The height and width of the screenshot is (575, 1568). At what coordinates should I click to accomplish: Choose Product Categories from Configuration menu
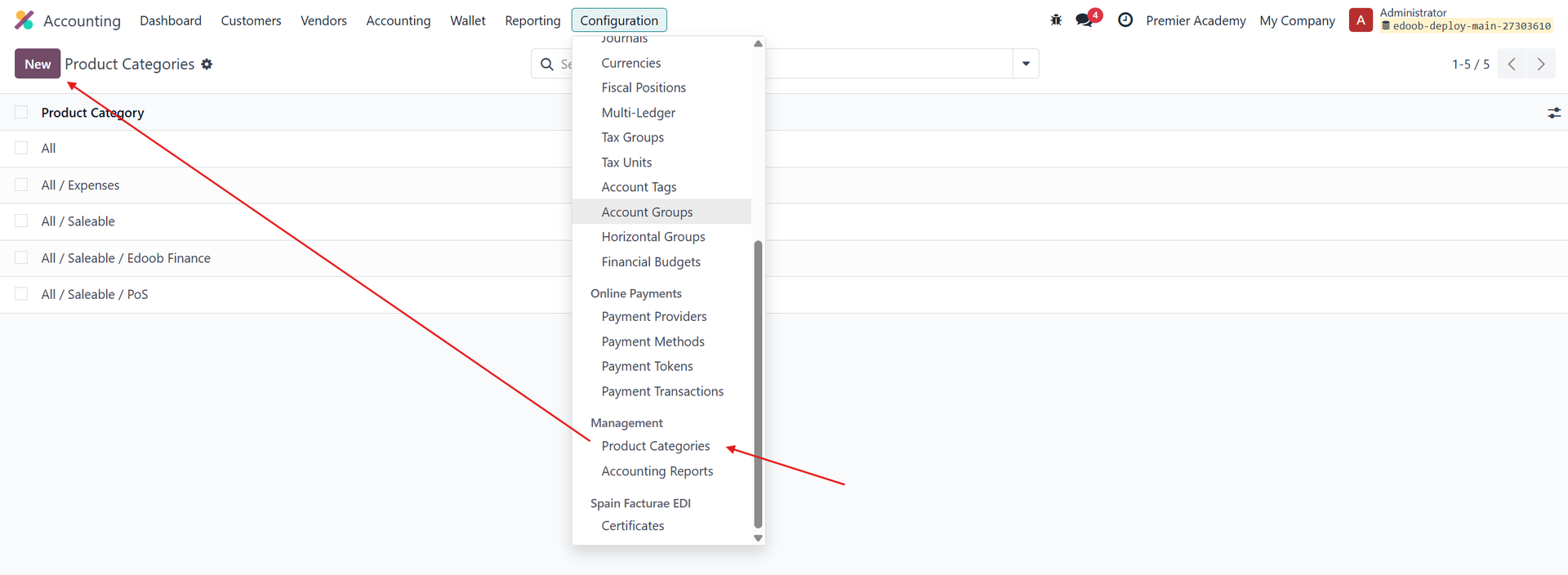click(x=655, y=446)
